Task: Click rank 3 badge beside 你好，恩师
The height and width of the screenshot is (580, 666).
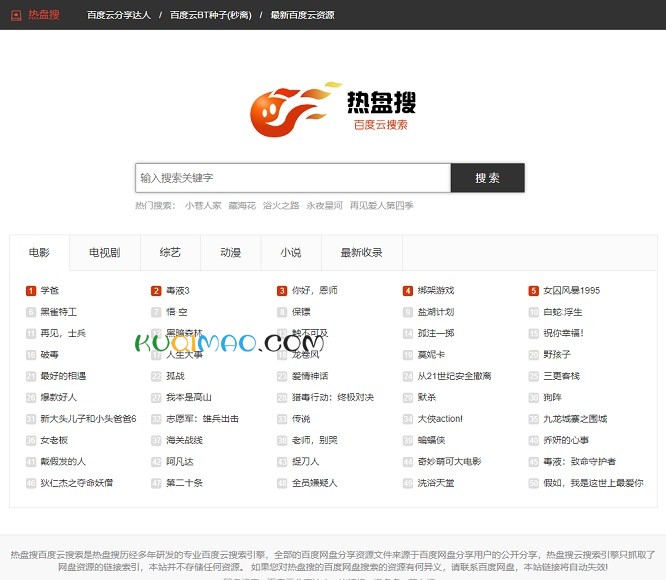Action: click(x=282, y=291)
